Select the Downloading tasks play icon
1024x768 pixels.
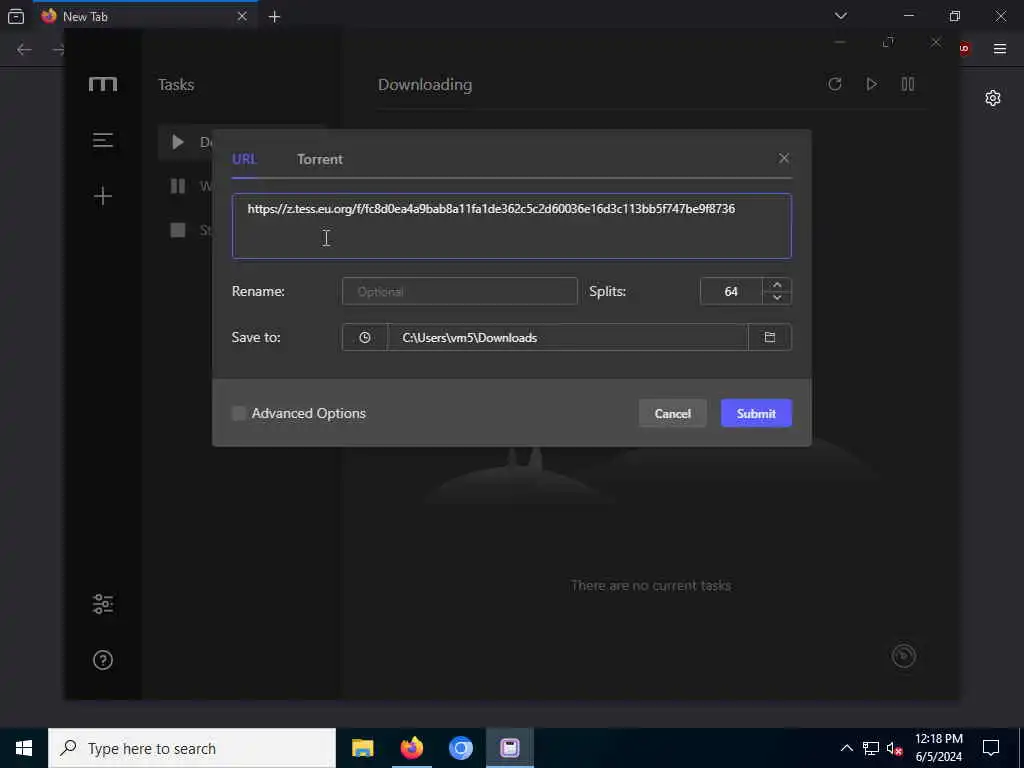point(178,142)
